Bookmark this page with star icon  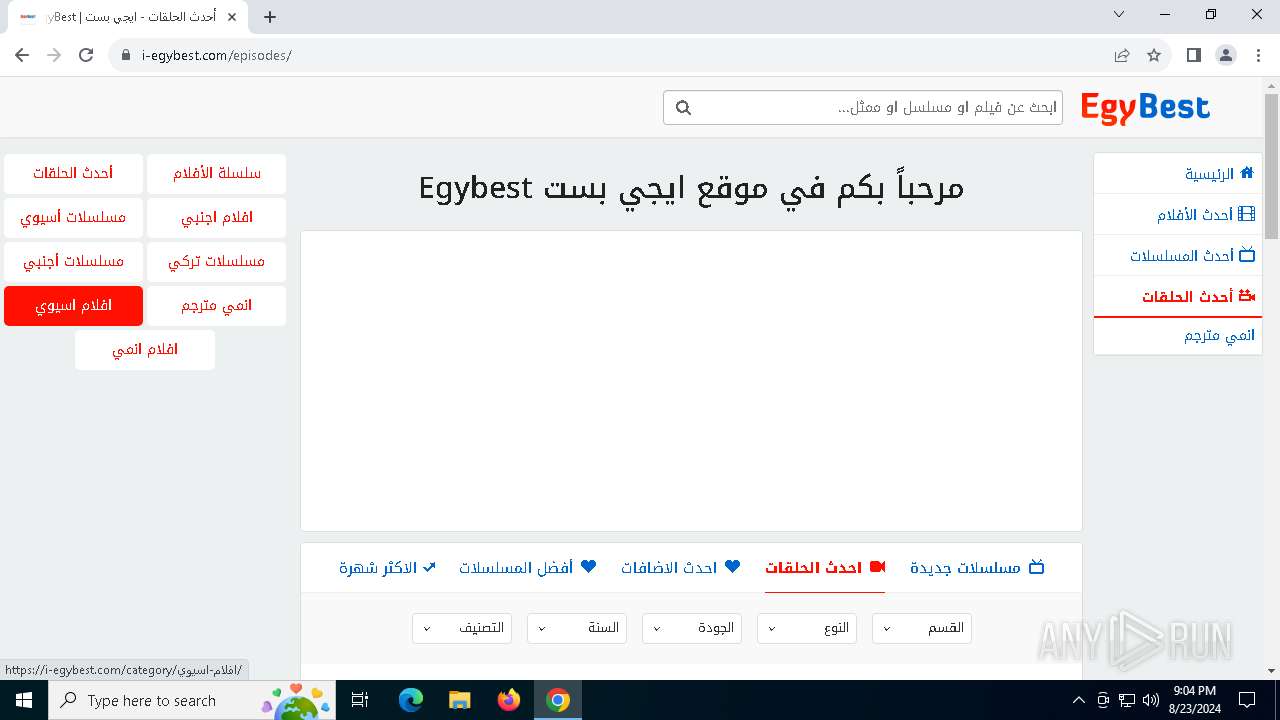pyautogui.click(x=1154, y=55)
